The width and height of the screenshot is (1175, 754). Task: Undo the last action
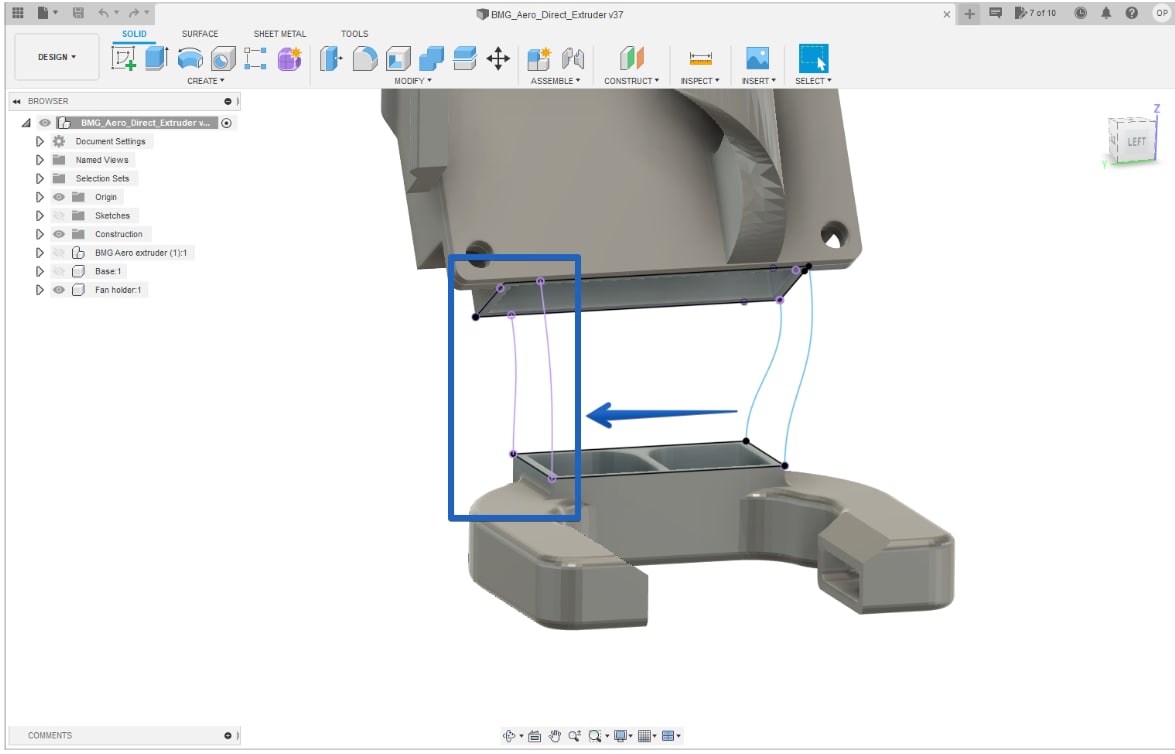(103, 13)
